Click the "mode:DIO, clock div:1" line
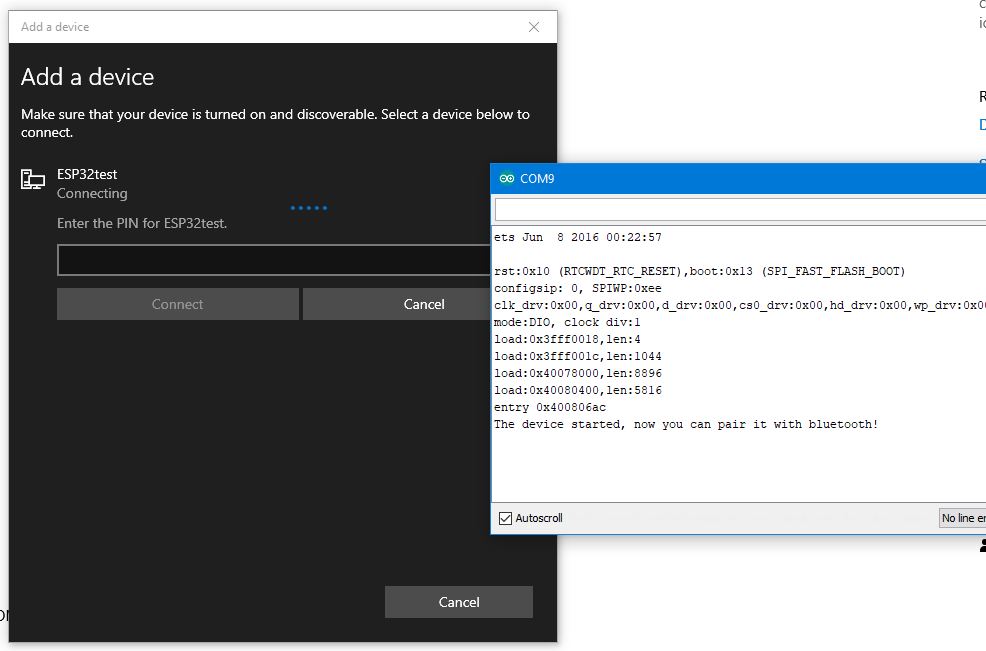The image size is (986, 651). click(x=567, y=322)
